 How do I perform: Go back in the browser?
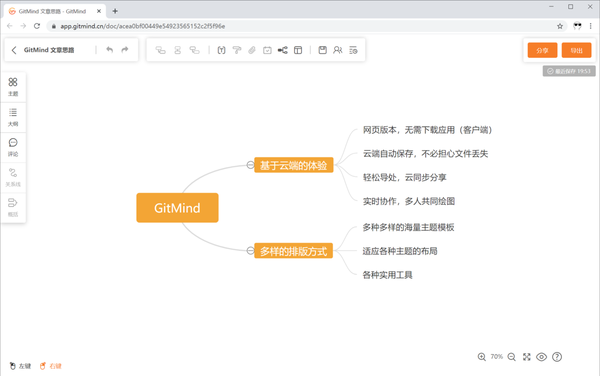click(10, 26)
